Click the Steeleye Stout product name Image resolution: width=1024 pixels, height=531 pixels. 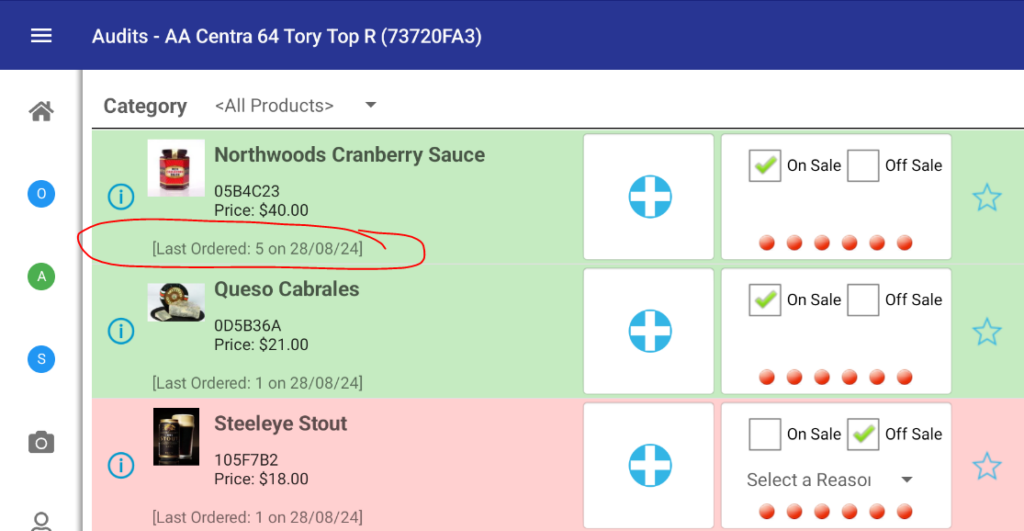point(280,424)
